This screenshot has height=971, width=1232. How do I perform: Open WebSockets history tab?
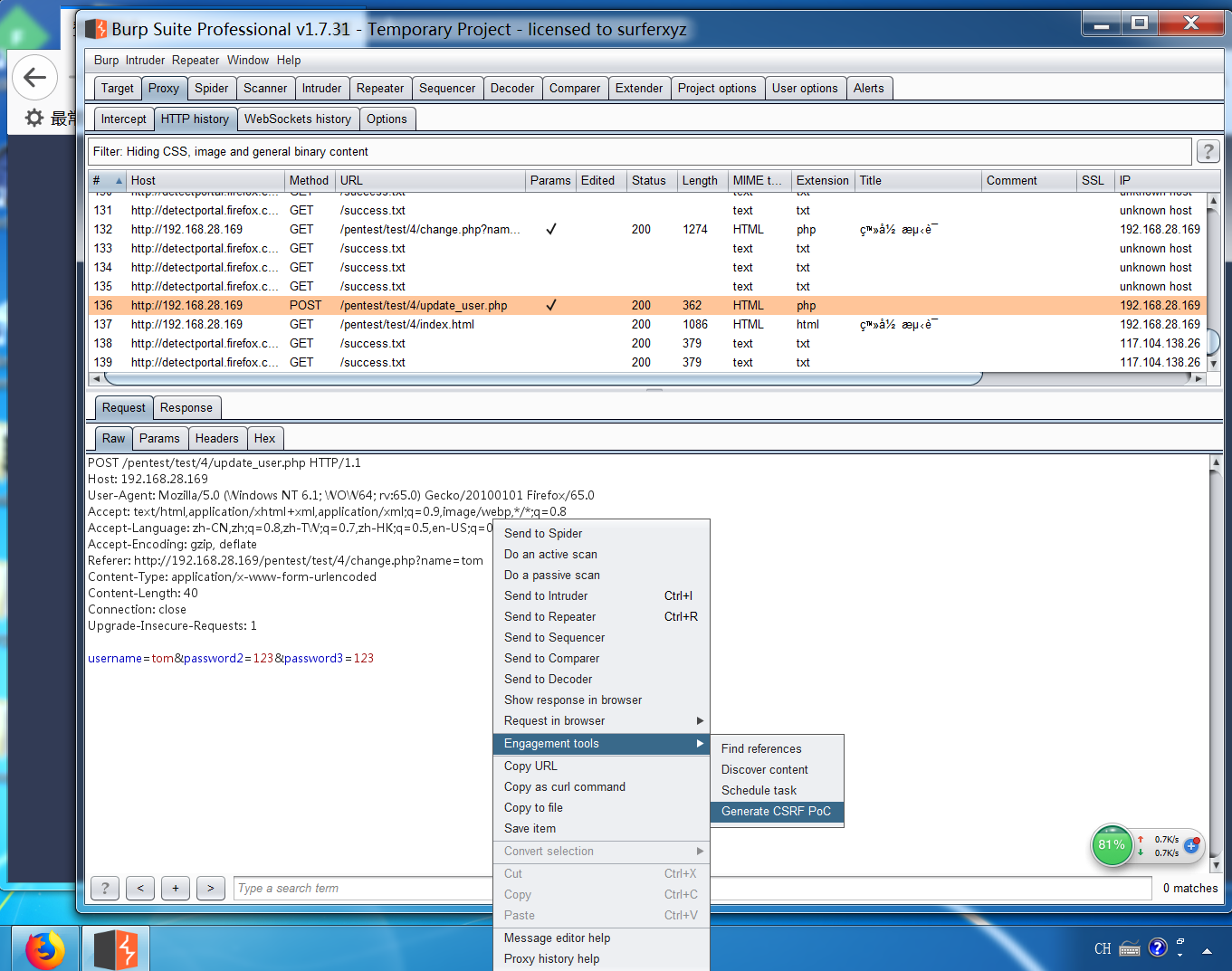tap(298, 119)
